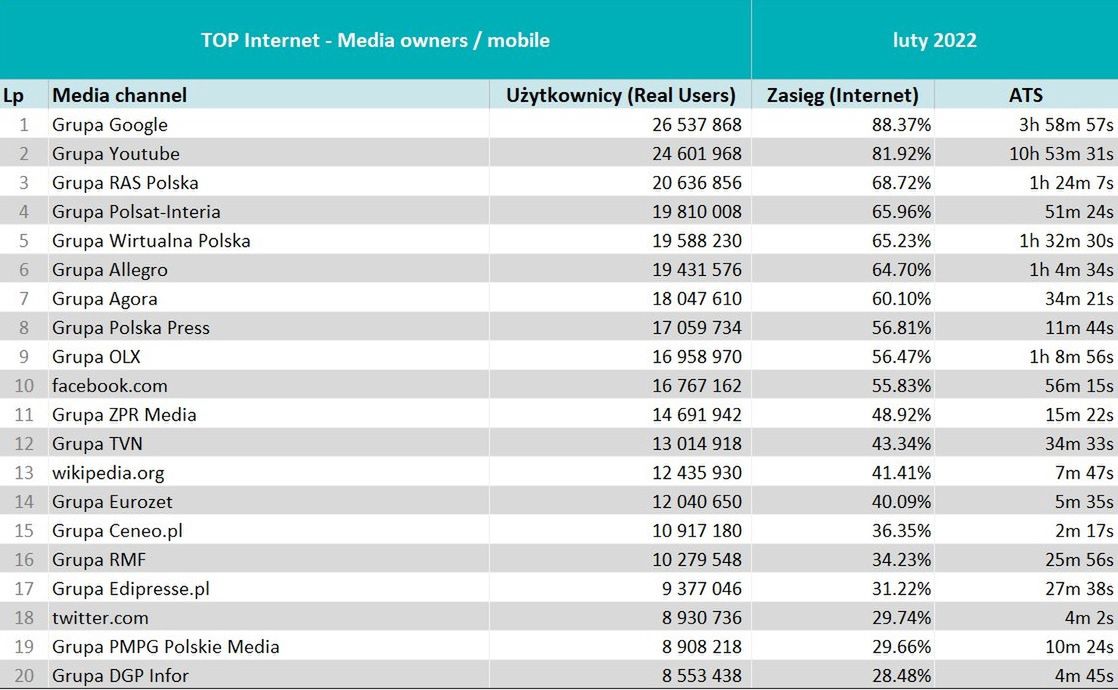Click the ATS column header
Screen dimensions: 1118x690
(x=1026, y=95)
